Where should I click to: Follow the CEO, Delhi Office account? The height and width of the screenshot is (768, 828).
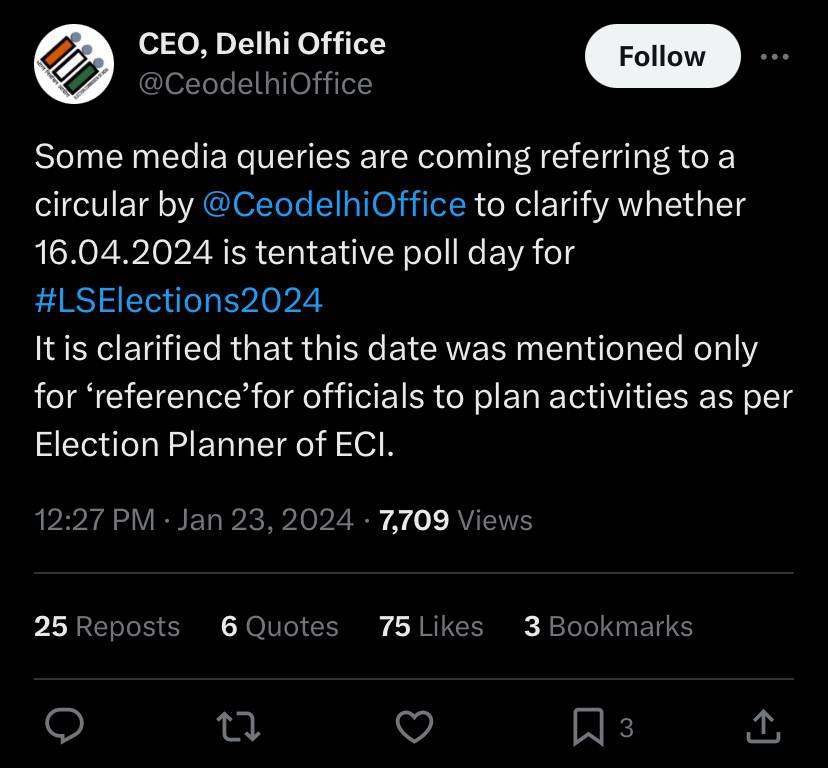pos(663,56)
